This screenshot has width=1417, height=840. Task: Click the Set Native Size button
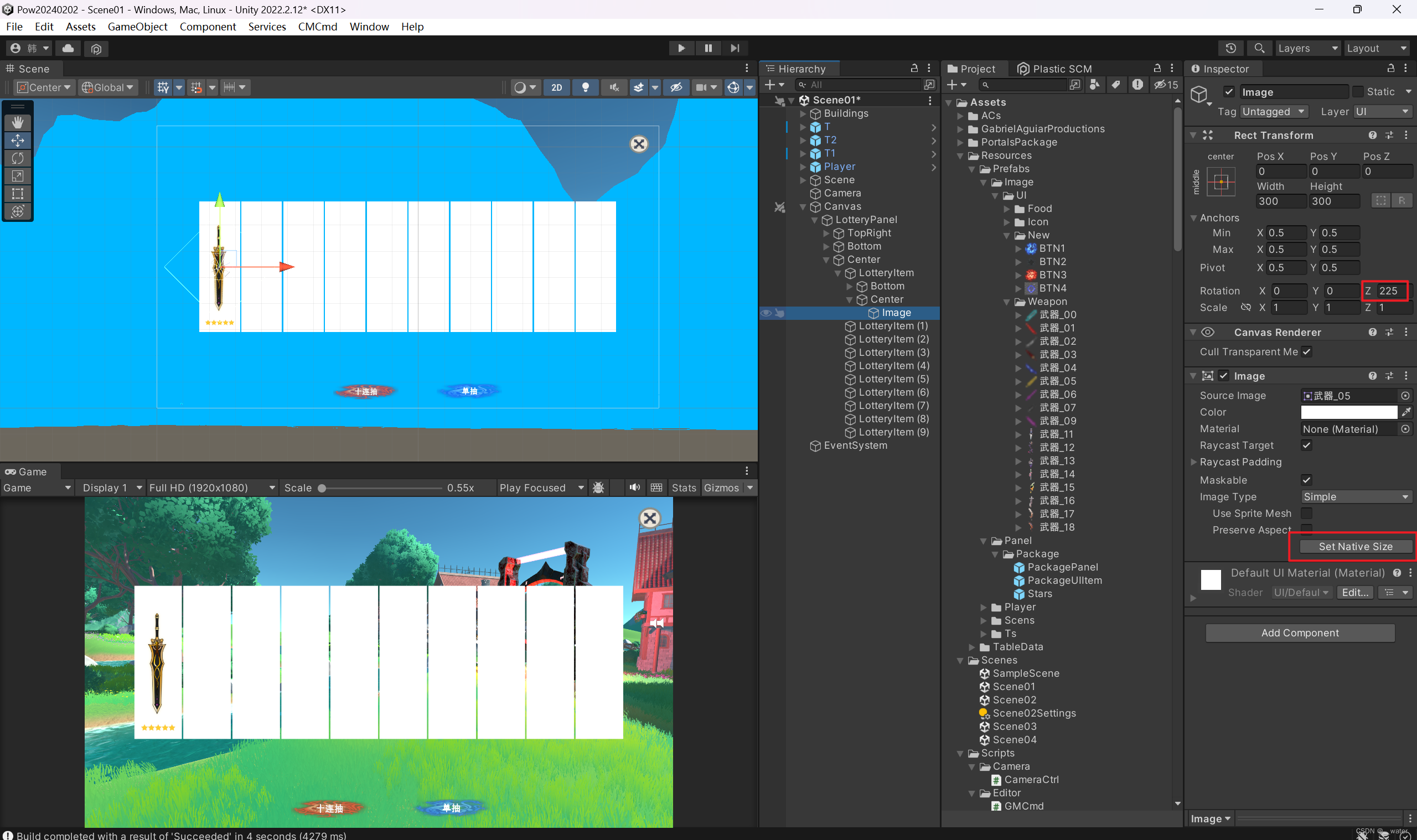coord(1352,546)
